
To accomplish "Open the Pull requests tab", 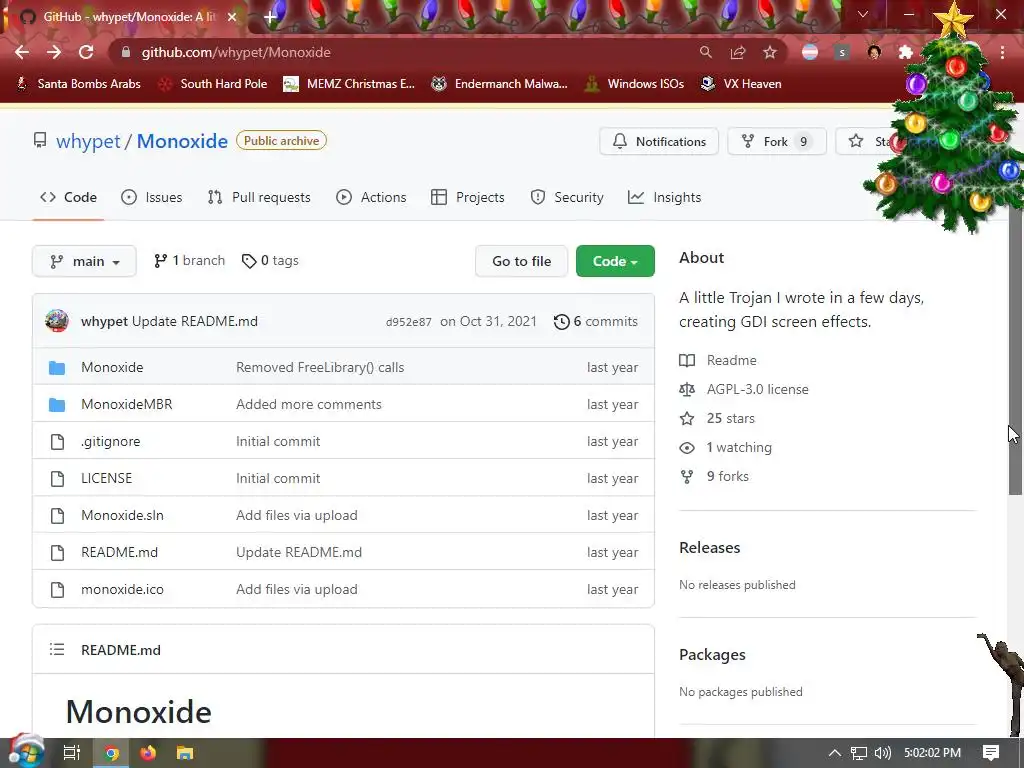I will 259,197.
